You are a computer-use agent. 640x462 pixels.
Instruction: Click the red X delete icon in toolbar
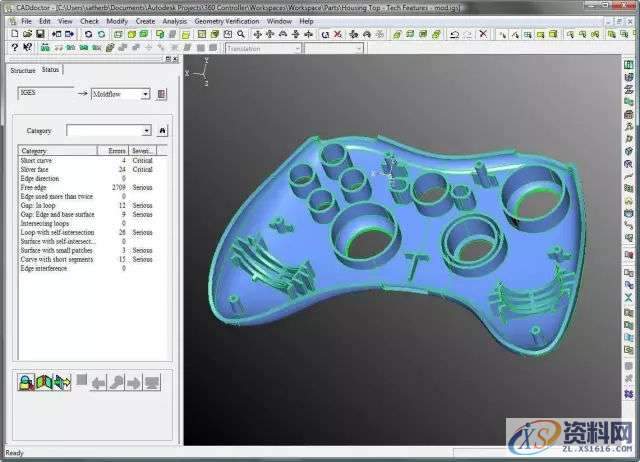(338, 34)
